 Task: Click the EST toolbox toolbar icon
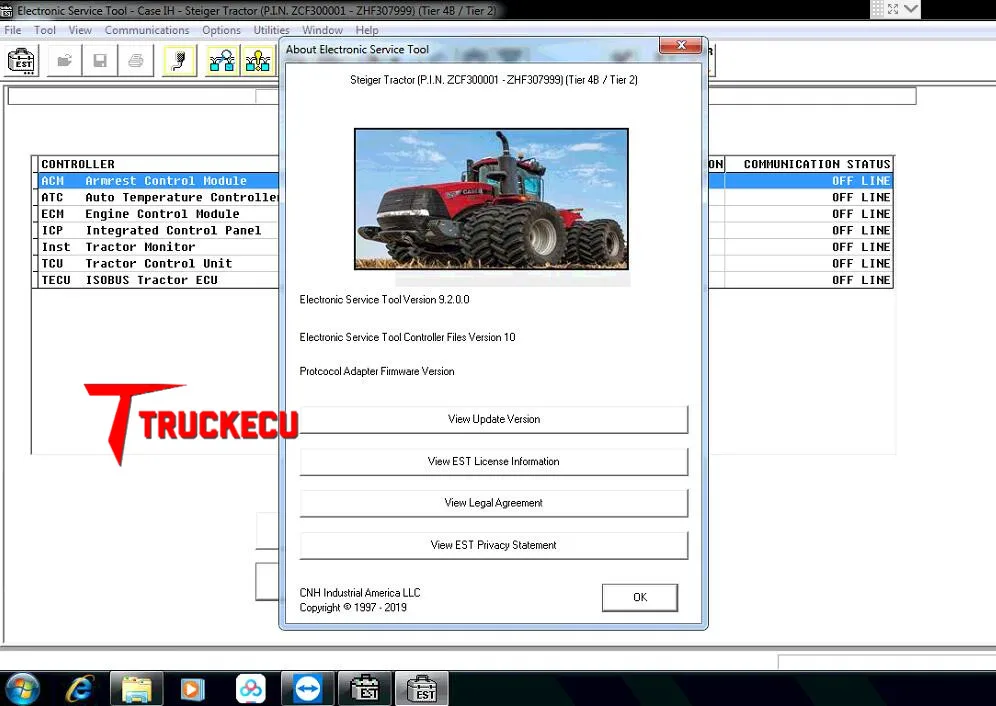click(22, 61)
